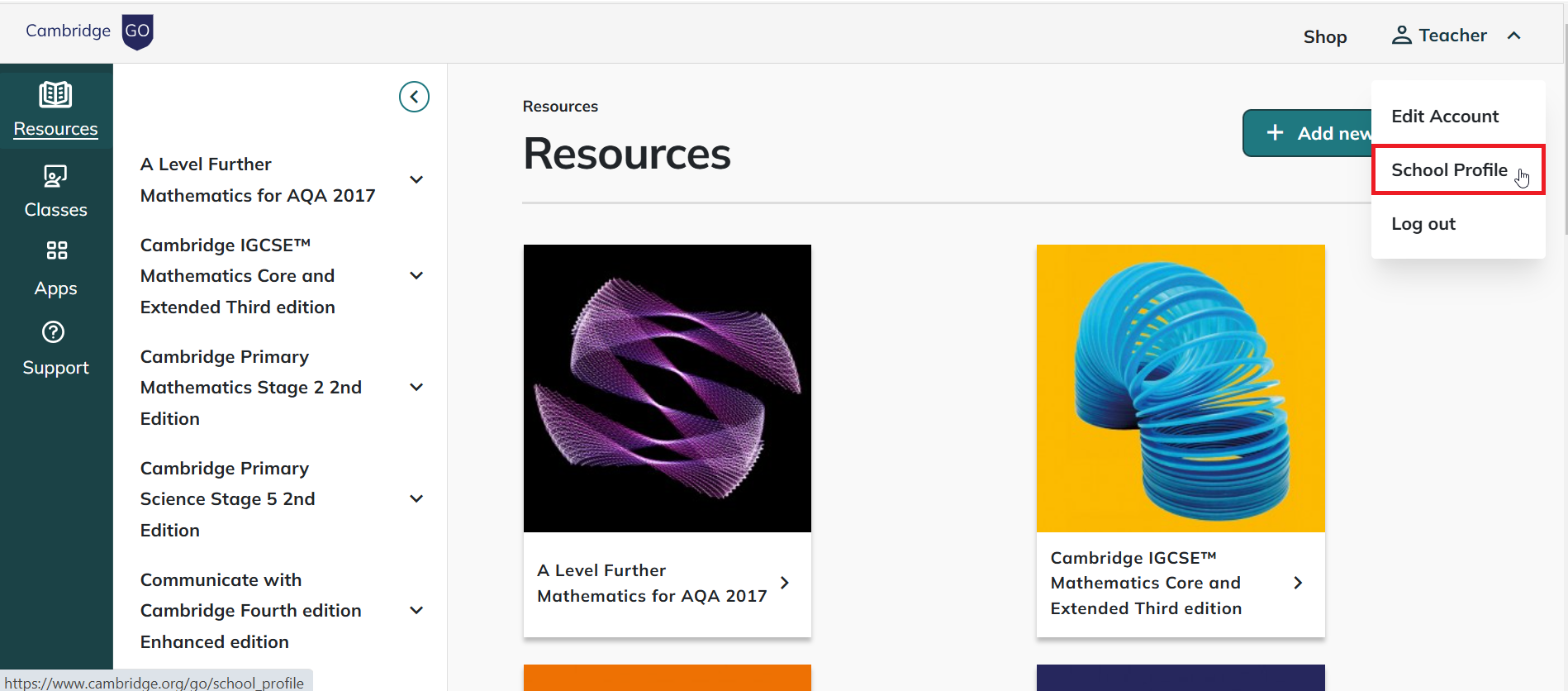Open the Resources sidebar icon

(x=55, y=96)
